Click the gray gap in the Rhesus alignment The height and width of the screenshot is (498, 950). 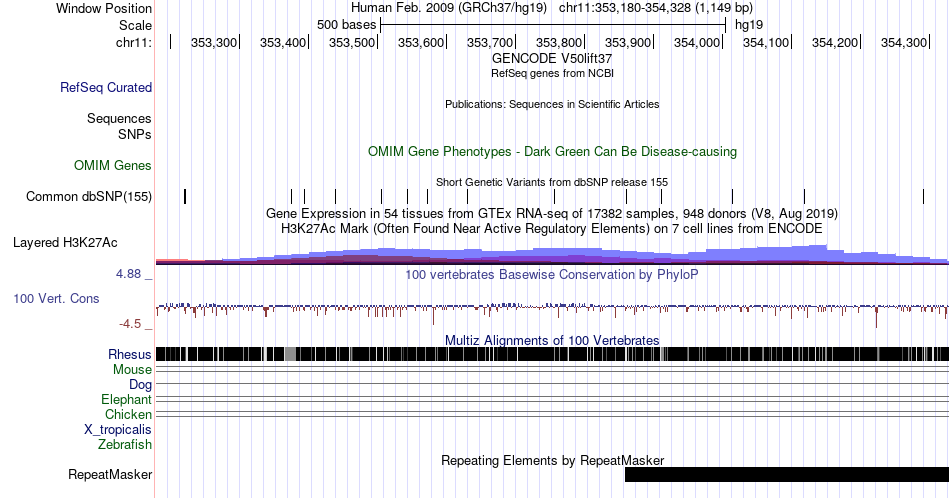tap(290, 354)
